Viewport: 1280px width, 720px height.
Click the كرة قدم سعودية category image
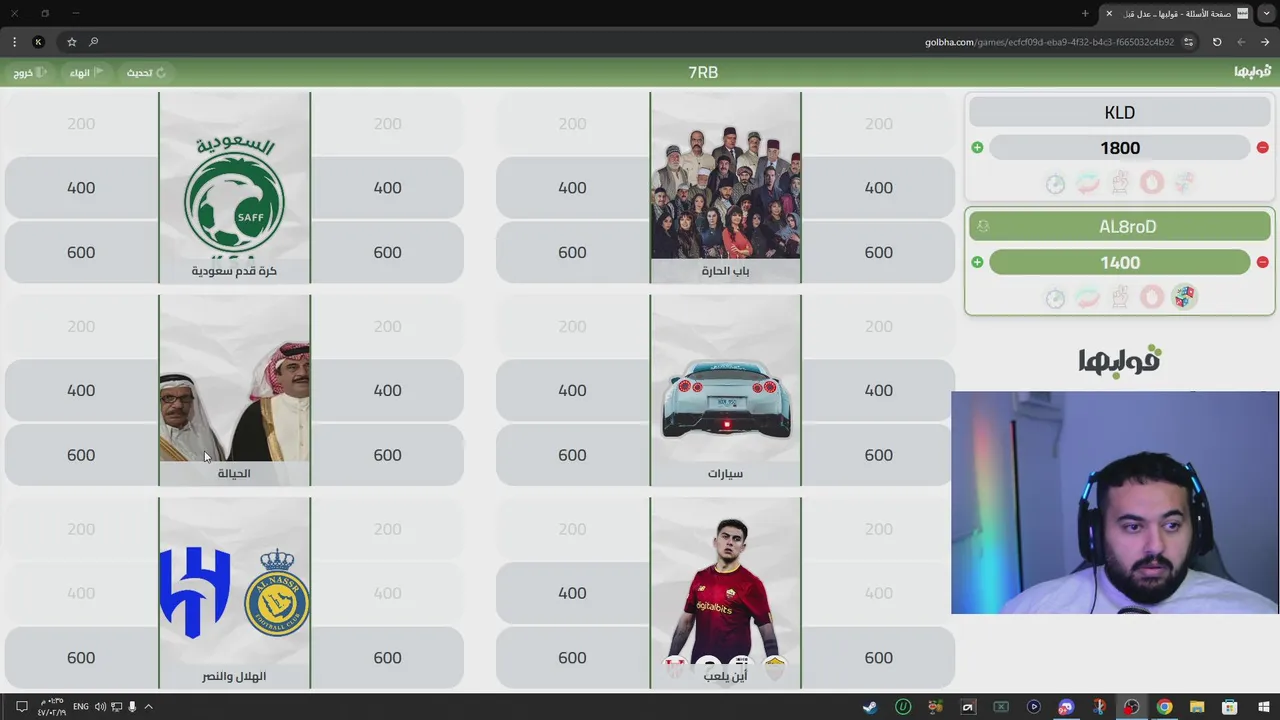click(234, 188)
